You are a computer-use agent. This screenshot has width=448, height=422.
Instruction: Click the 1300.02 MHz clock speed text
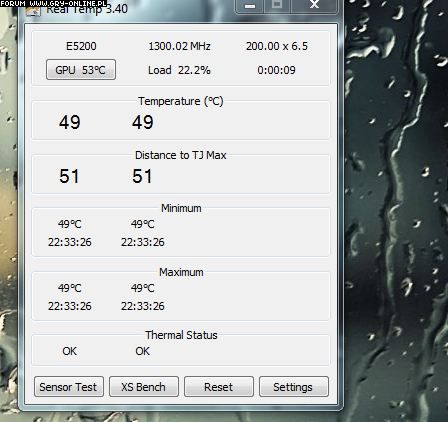[x=179, y=46]
